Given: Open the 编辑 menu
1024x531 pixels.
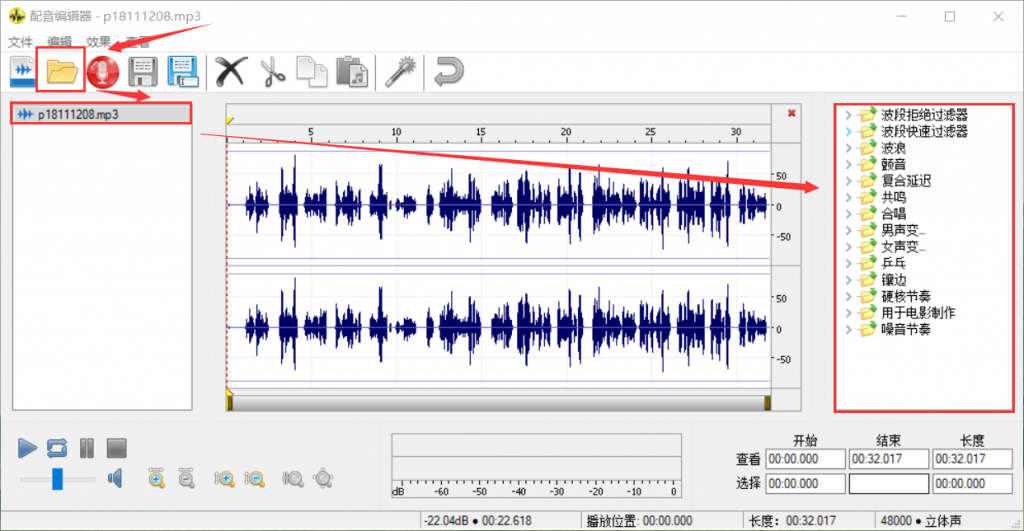Looking at the screenshot, I should click(59, 42).
